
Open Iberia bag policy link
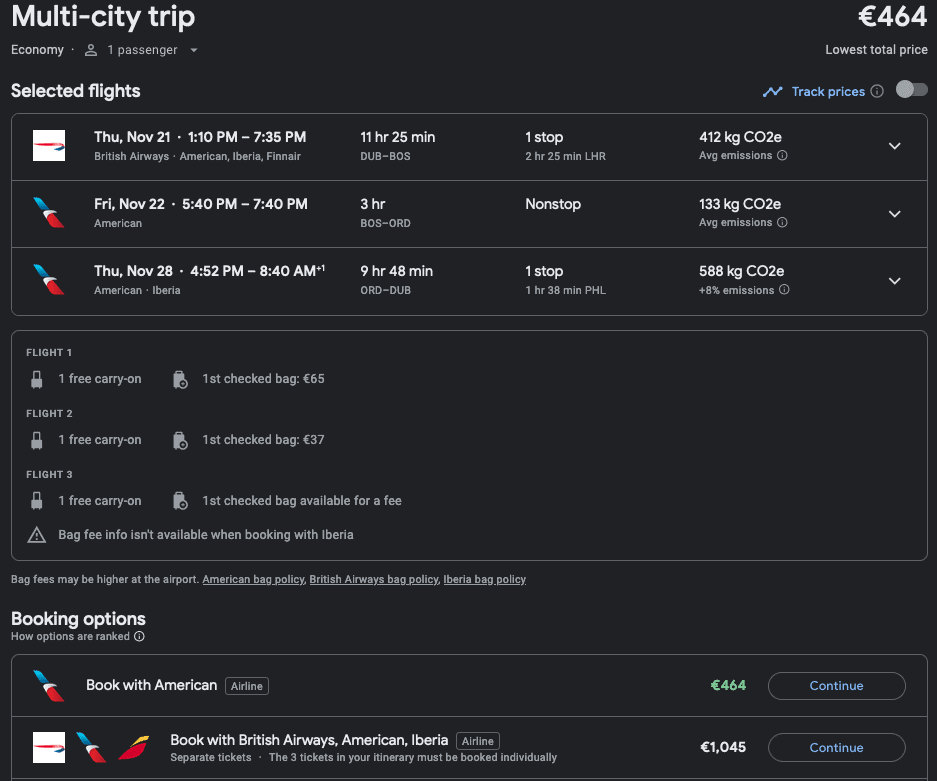pyautogui.click(x=484, y=580)
